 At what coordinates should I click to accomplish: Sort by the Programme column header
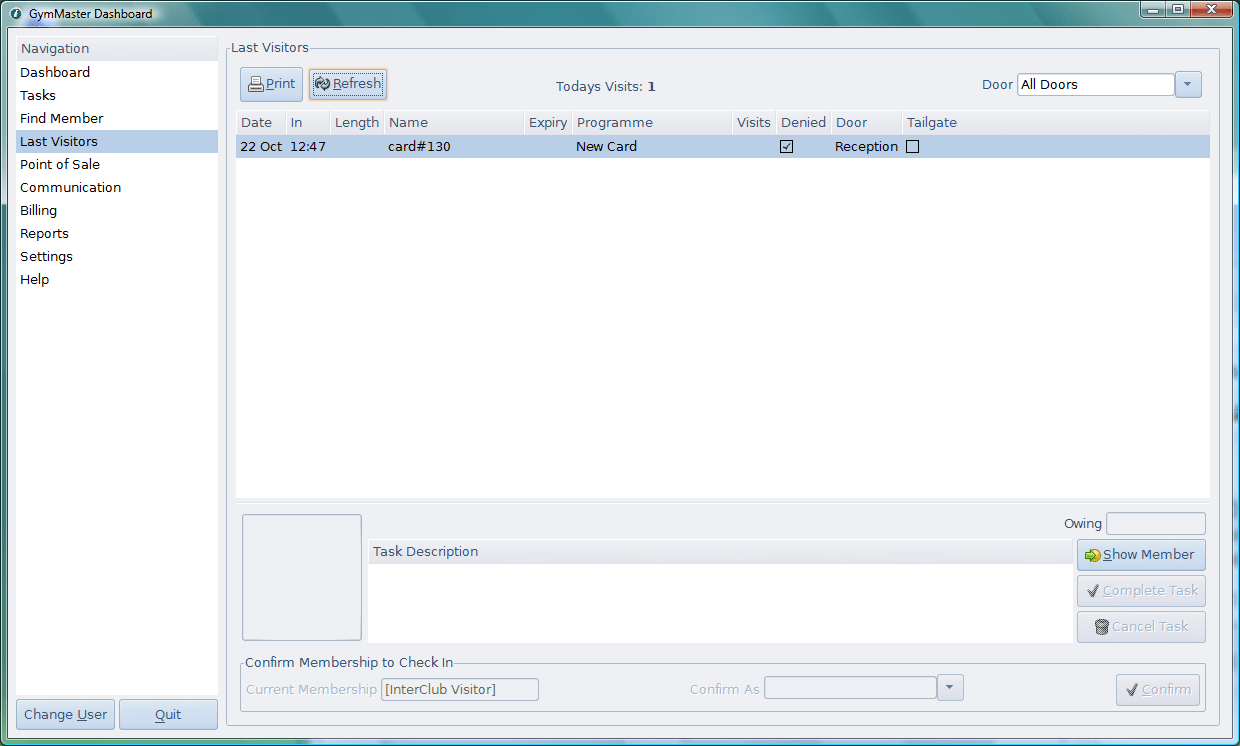(652, 122)
